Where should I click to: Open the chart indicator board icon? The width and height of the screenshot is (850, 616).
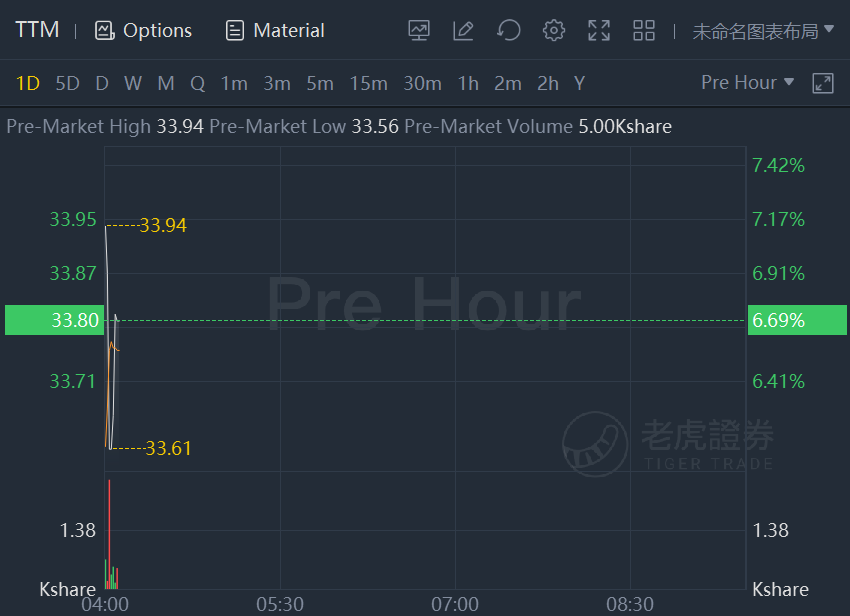418,30
